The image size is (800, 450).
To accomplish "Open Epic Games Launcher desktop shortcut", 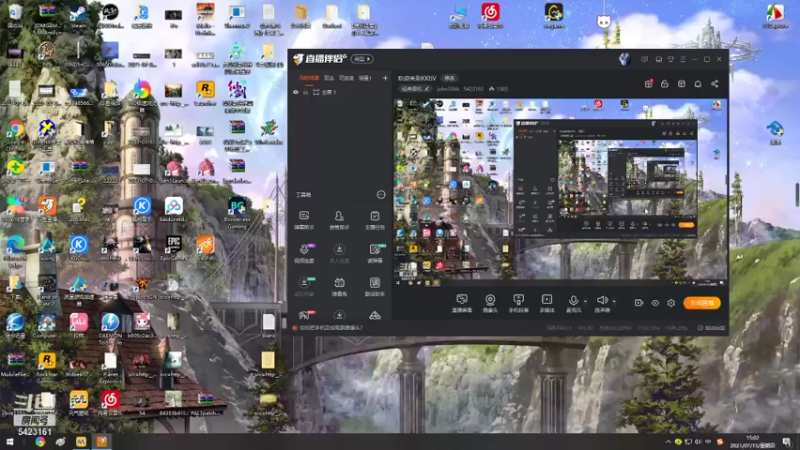I will 173,247.
